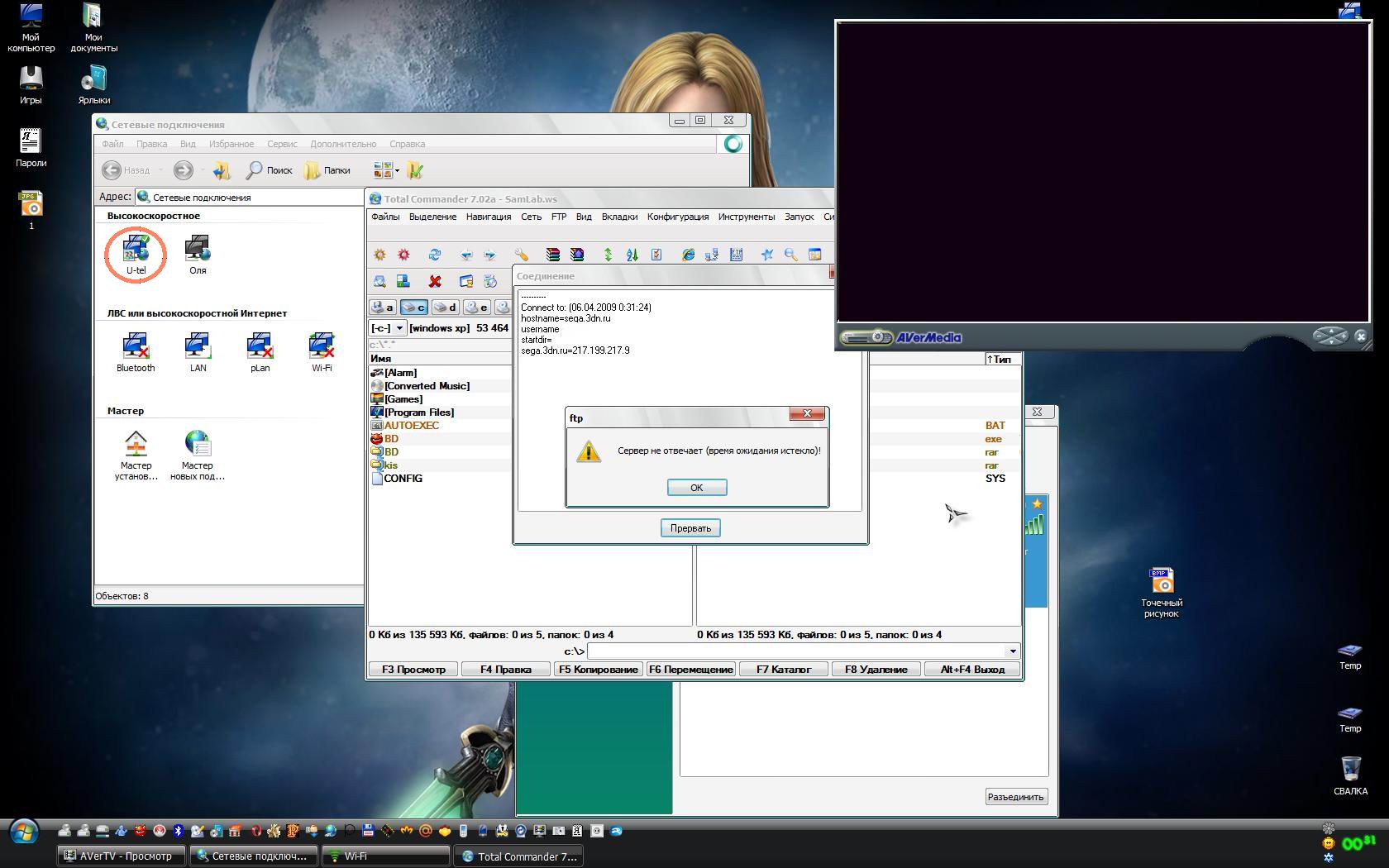This screenshot has height=868, width=1389.
Task: Switch to Wi-Fi taskbar button
Action: point(385,856)
